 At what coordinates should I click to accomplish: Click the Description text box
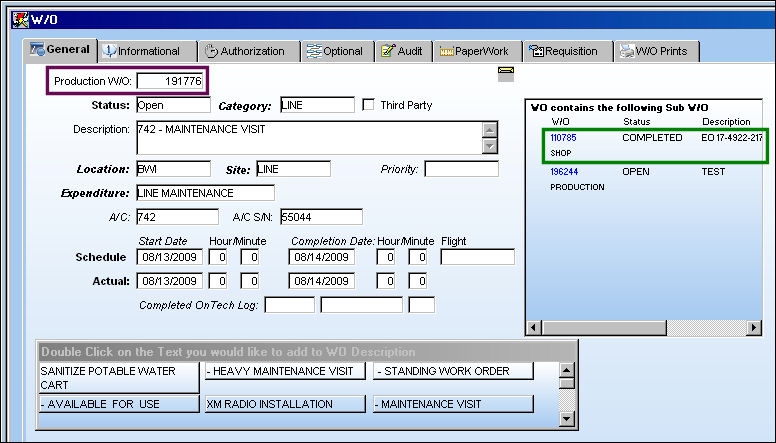click(309, 138)
